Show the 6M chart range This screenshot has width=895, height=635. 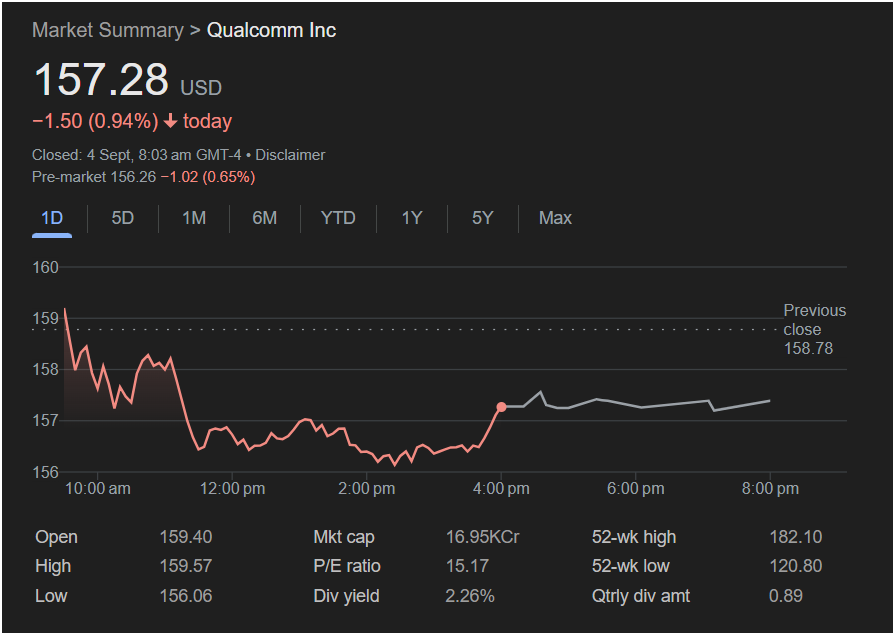pyautogui.click(x=265, y=218)
